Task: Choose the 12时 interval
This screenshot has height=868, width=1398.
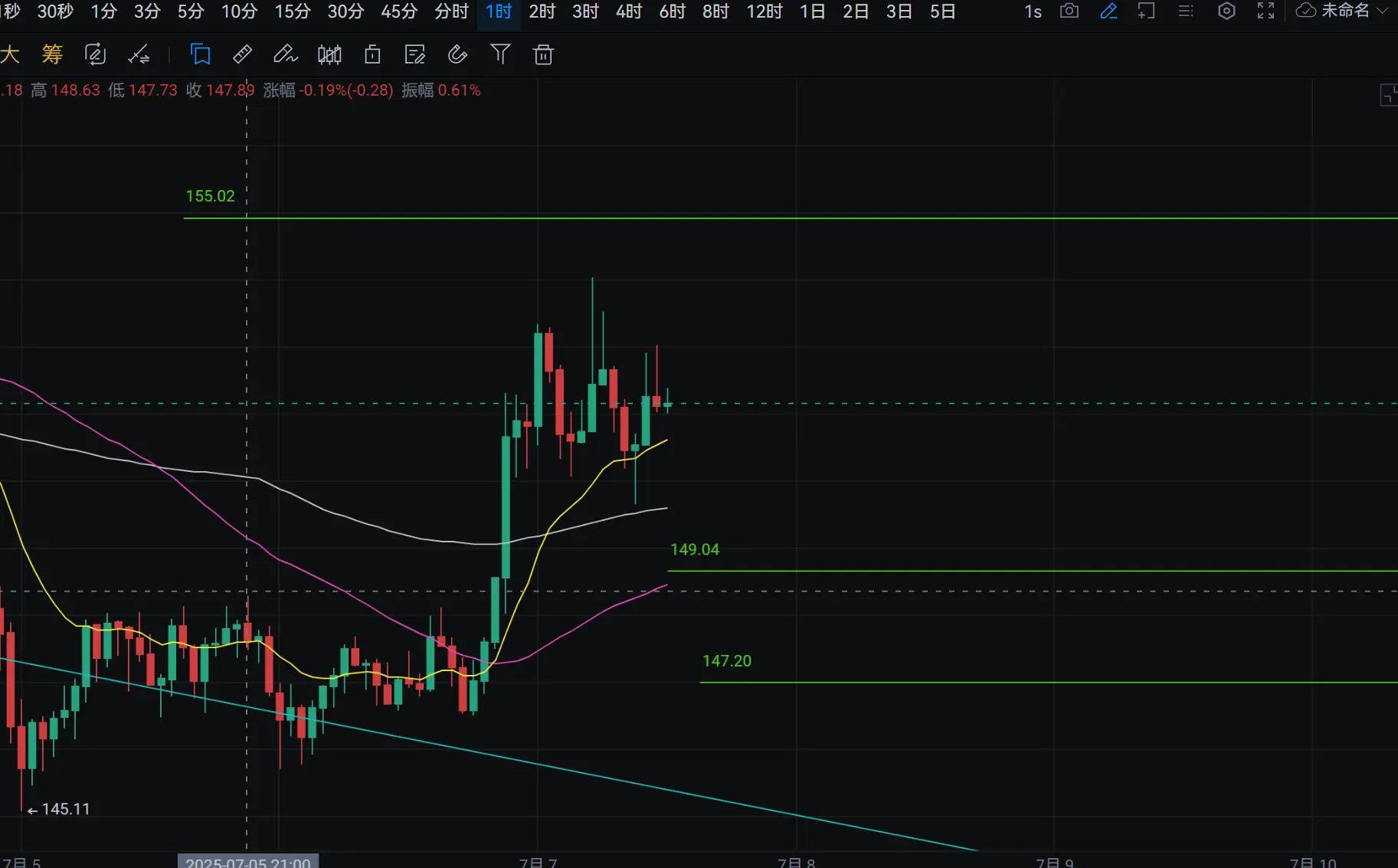Action: pyautogui.click(x=764, y=11)
